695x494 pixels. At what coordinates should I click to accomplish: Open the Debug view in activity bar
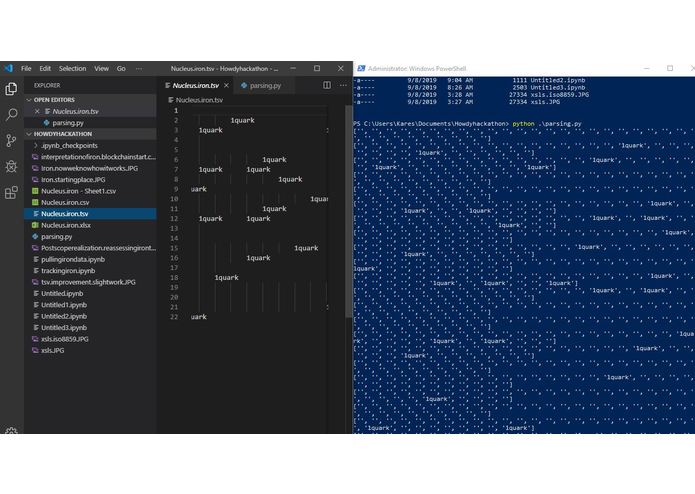tap(11, 167)
